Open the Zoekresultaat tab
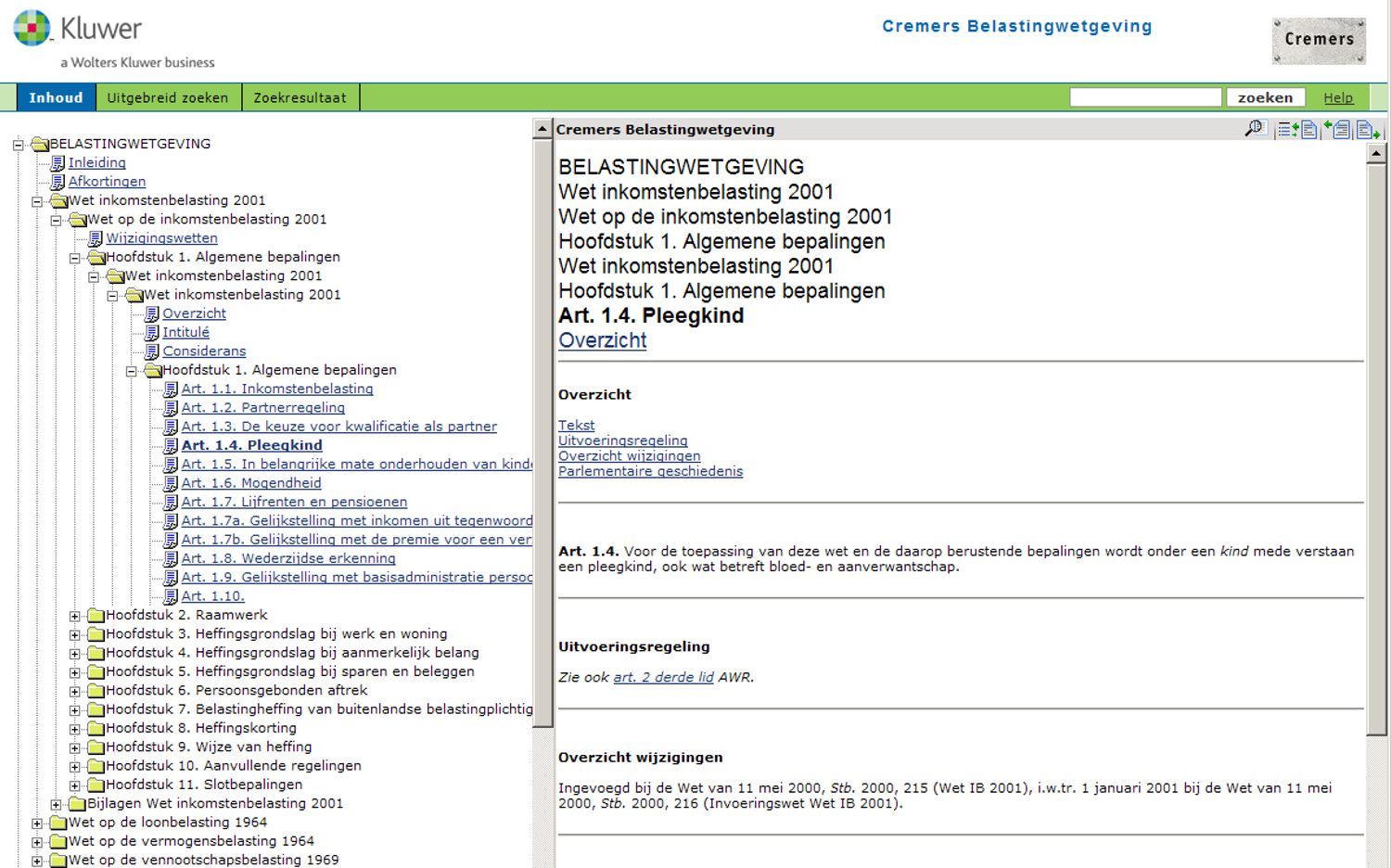Image resolution: width=1391 pixels, height=868 pixels. (x=300, y=97)
